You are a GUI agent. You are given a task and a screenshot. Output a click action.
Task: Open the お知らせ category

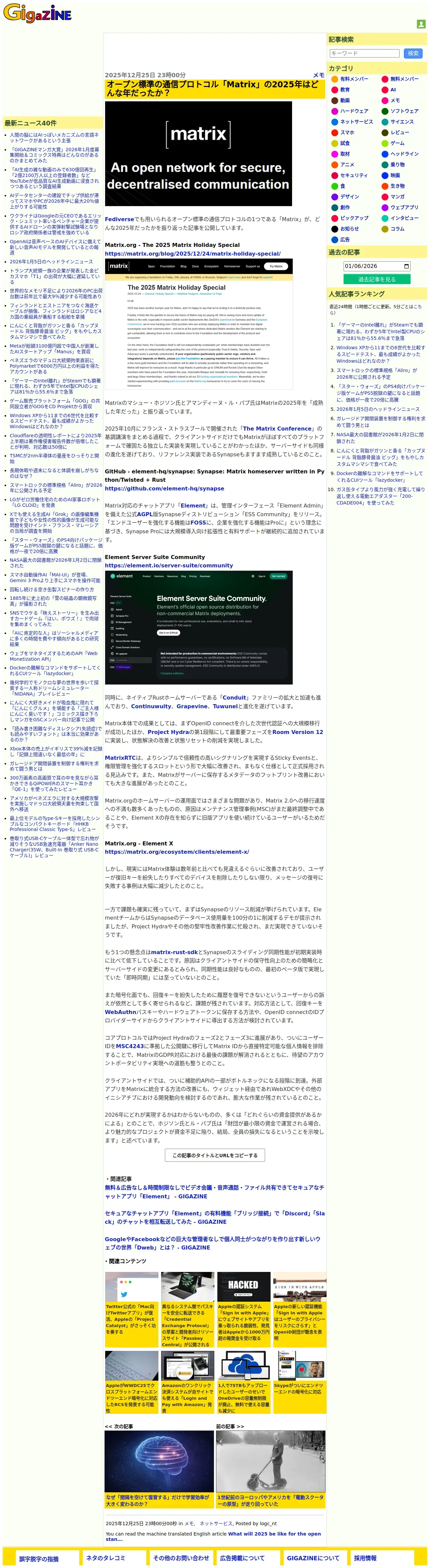tap(350, 229)
